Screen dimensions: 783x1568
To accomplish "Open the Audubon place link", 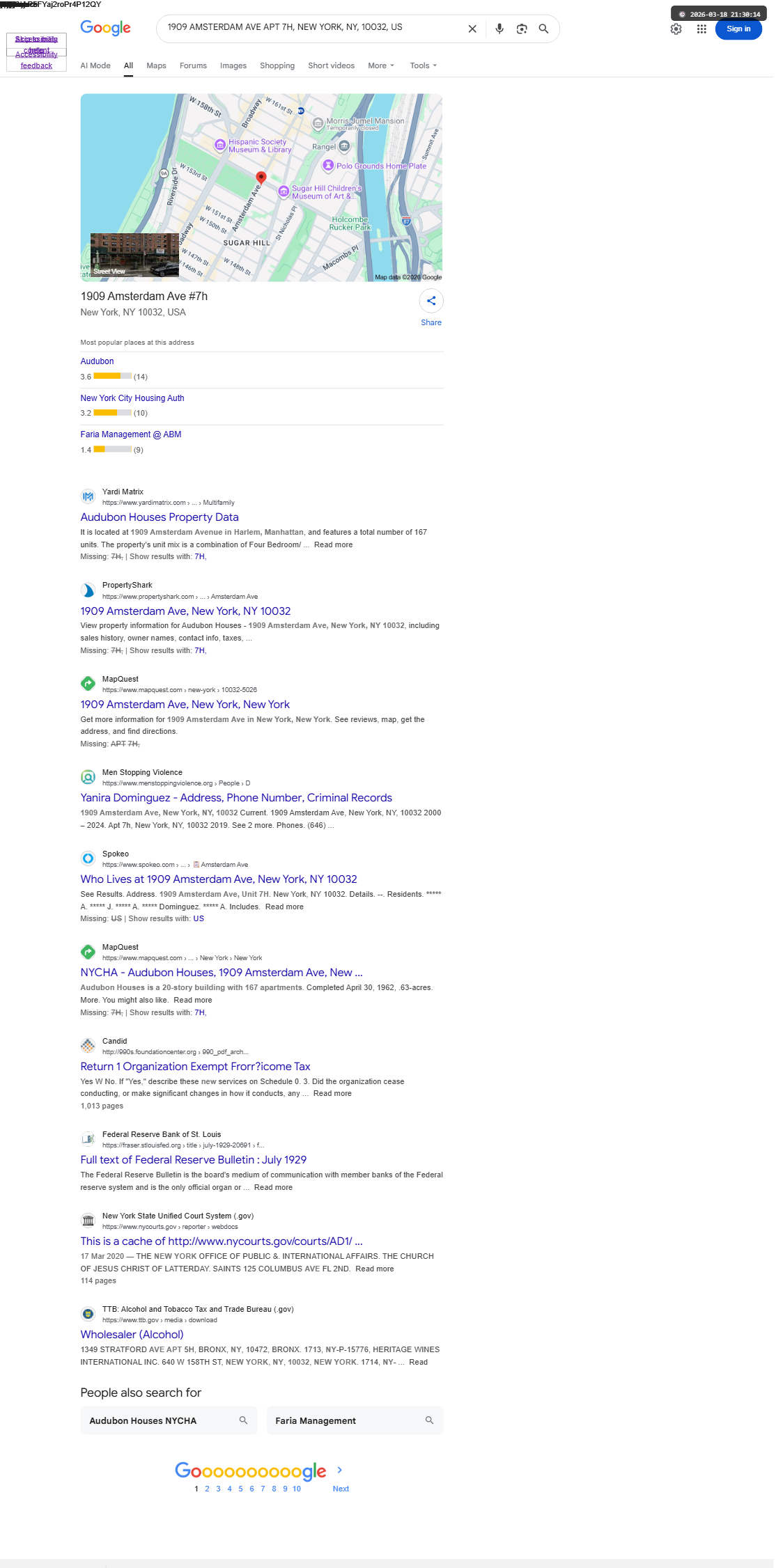I will click(97, 361).
